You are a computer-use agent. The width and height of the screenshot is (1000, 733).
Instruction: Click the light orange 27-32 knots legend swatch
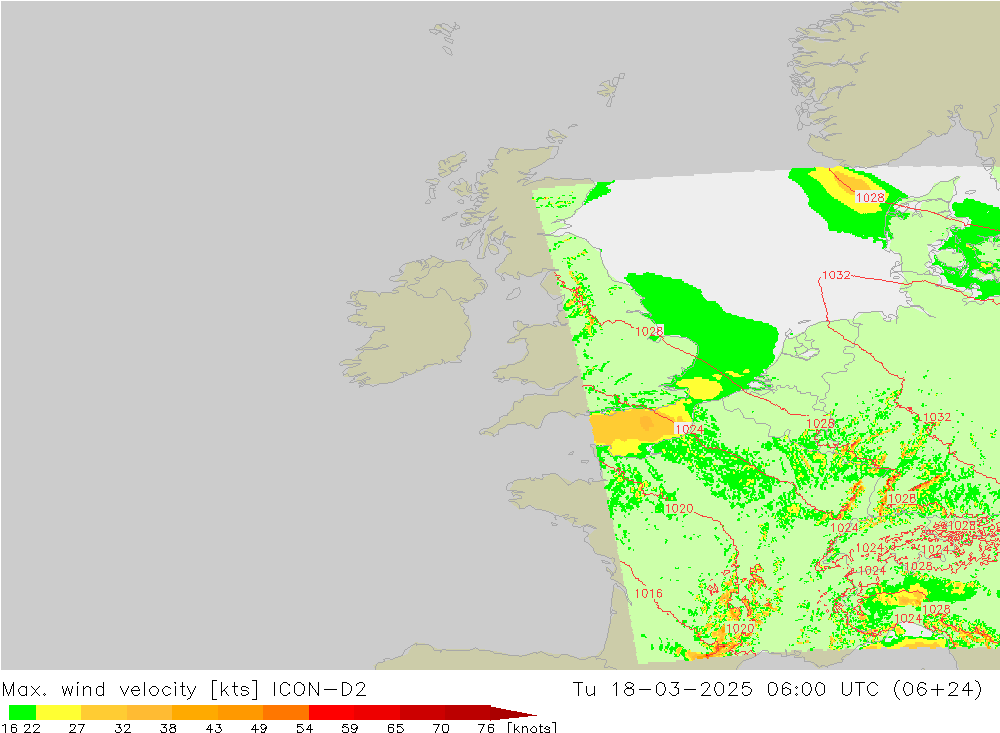tap(104, 712)
